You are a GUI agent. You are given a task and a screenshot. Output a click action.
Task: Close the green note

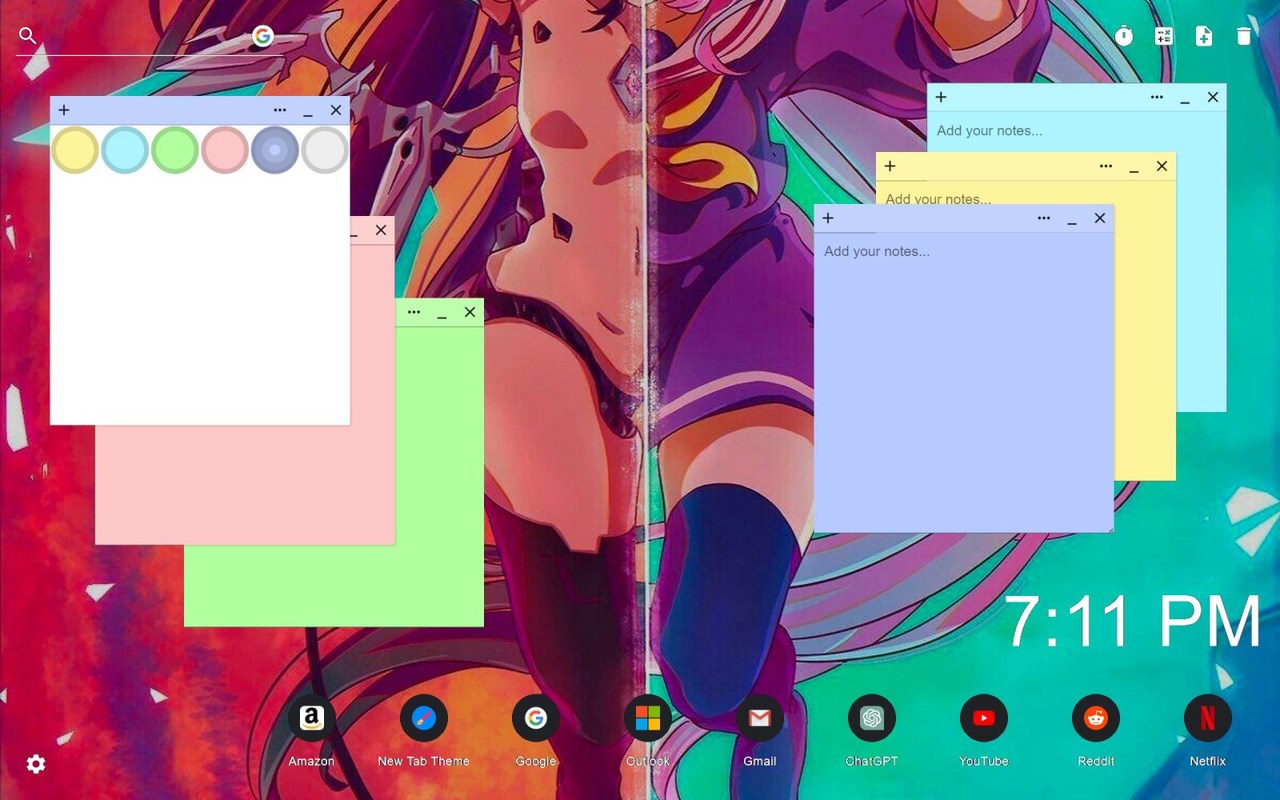[x=470, y=312]
